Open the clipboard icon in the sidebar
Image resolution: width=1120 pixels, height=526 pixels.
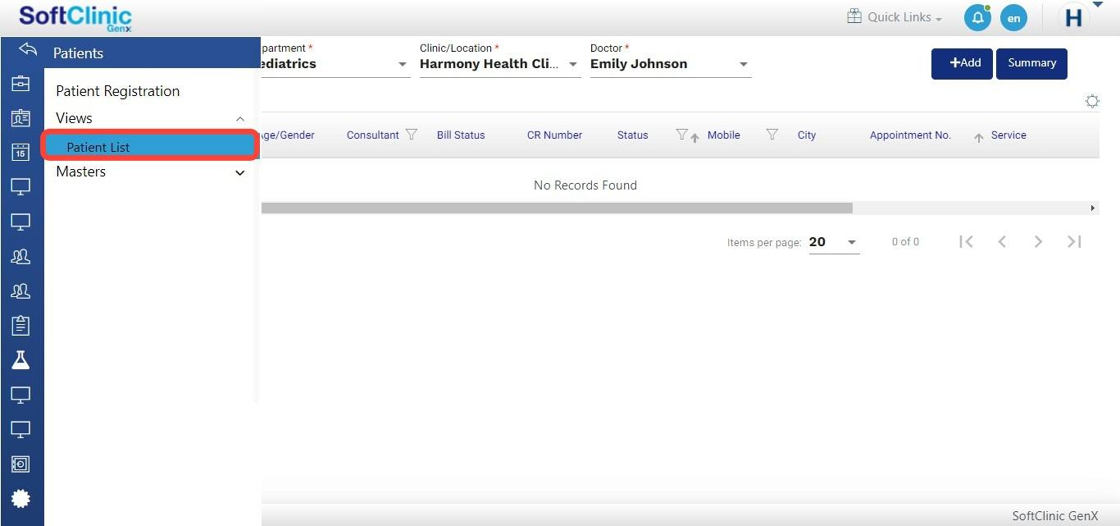(20, 325)
